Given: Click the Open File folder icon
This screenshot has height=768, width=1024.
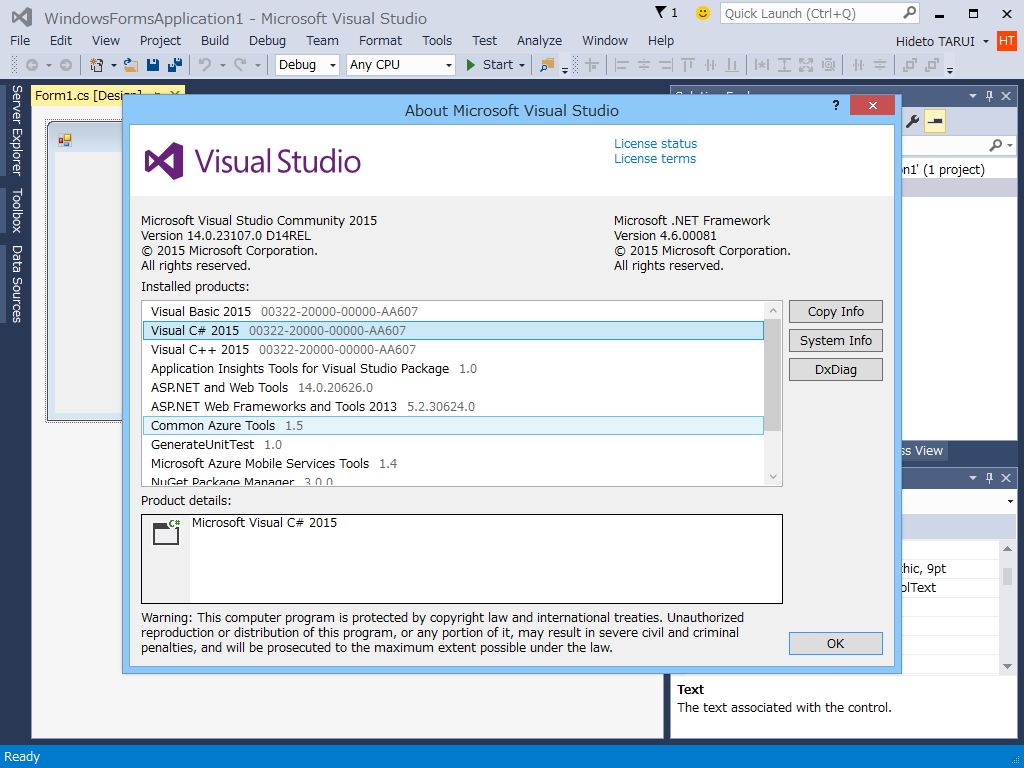Looking at the screenshot, I should (x=131, y=65).
